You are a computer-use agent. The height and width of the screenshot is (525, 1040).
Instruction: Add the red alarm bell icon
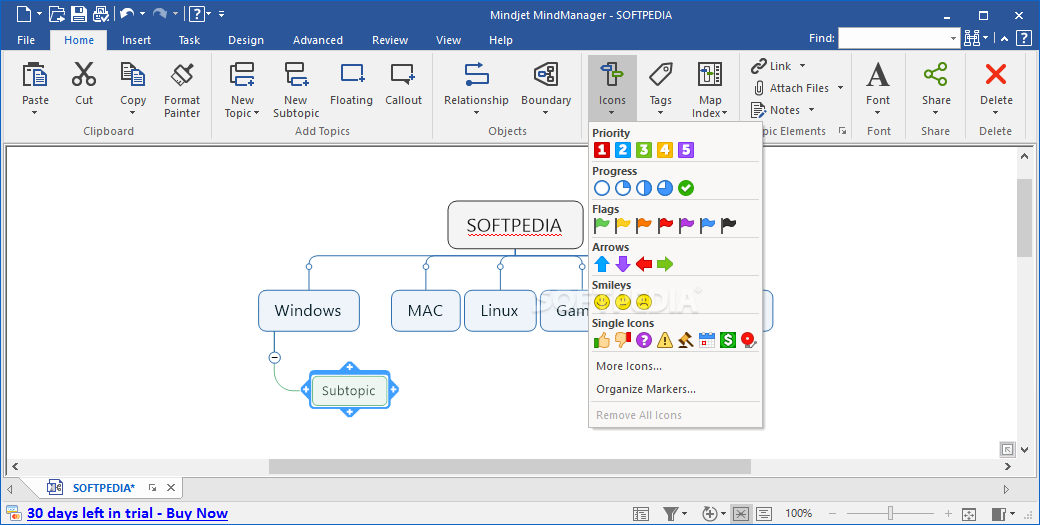[749, 340]
